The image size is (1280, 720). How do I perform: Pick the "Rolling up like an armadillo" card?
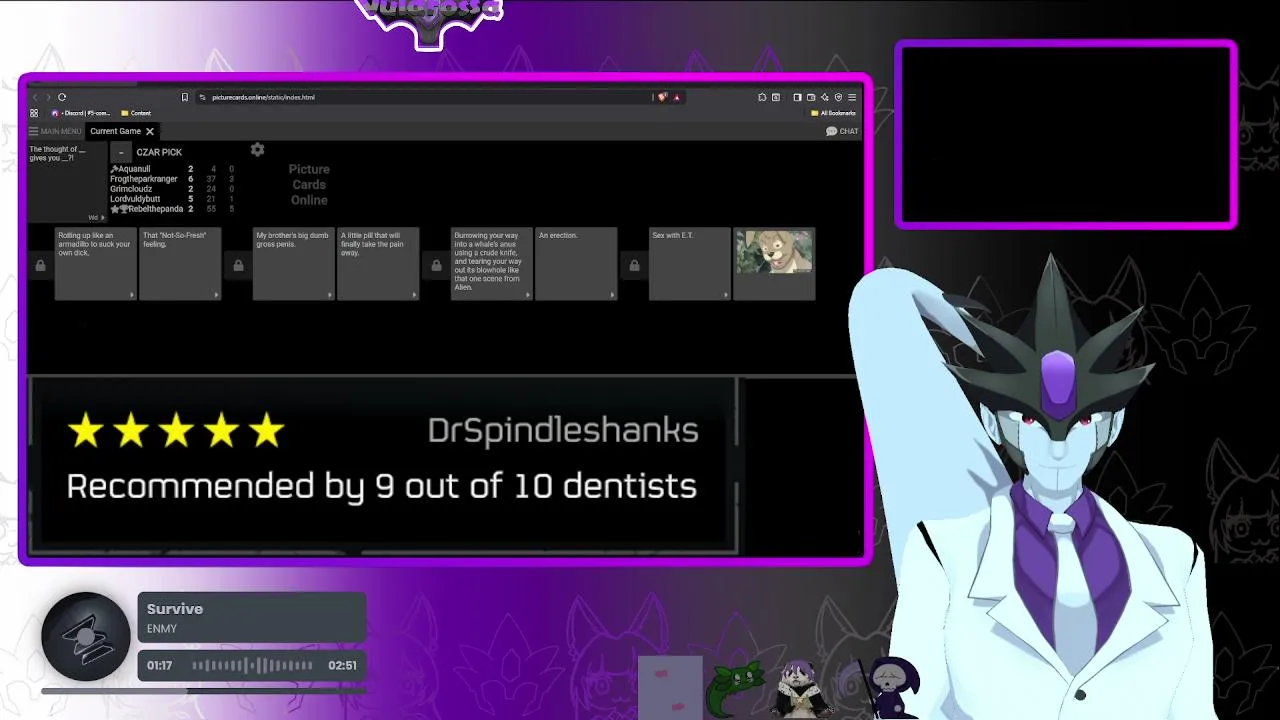pos(95,264)
